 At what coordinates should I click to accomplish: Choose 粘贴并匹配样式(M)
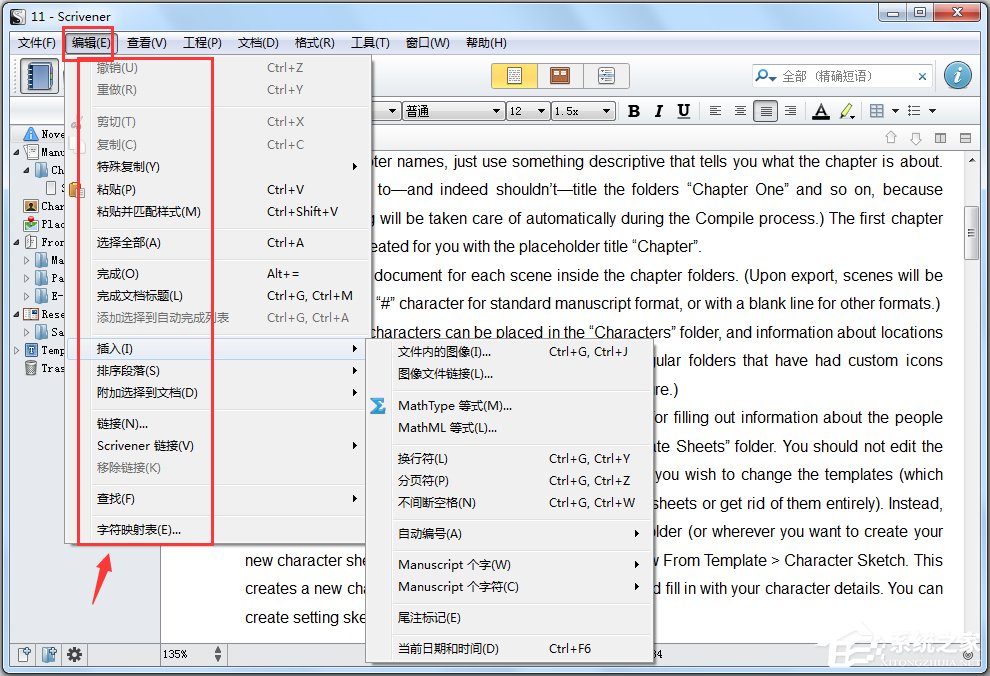point(218,211)
